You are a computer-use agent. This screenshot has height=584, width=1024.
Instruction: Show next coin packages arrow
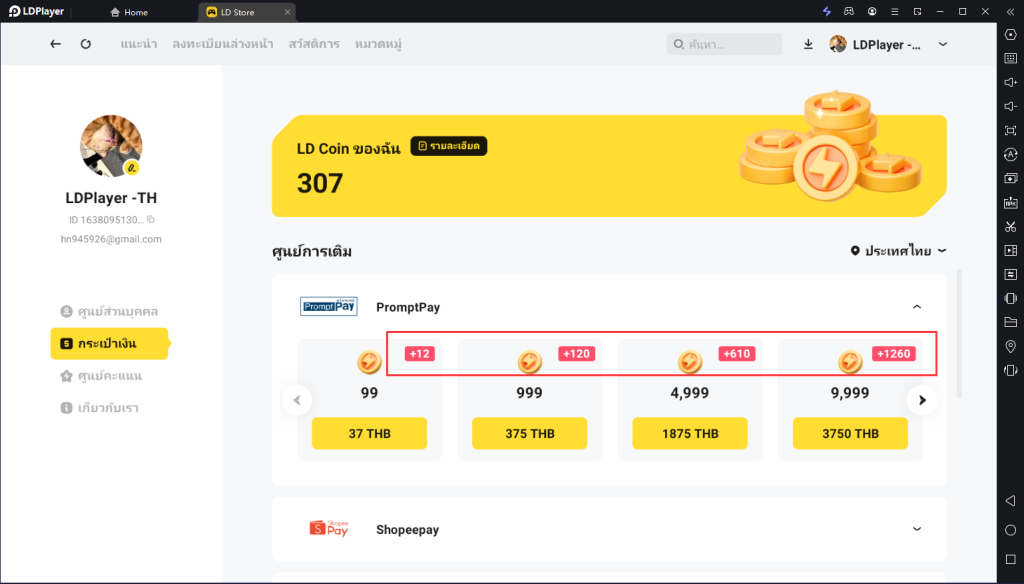(922, 400)
